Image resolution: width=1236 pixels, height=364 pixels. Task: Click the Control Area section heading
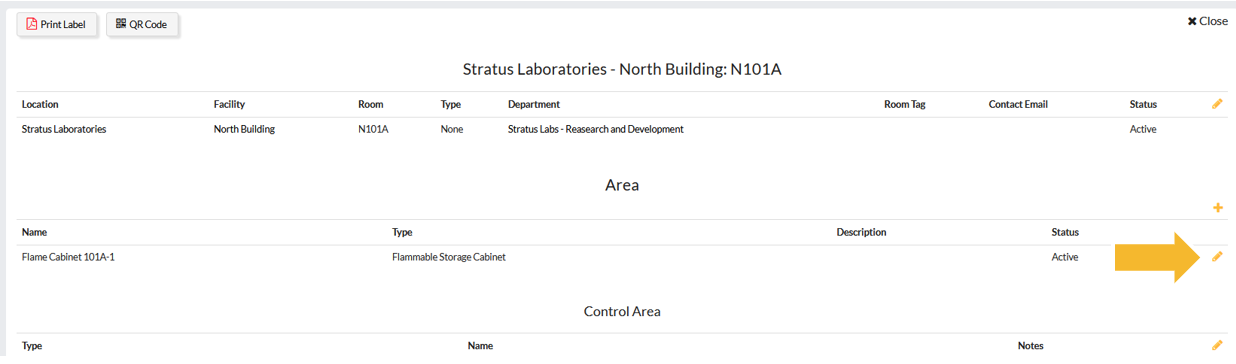pos(622,311)
